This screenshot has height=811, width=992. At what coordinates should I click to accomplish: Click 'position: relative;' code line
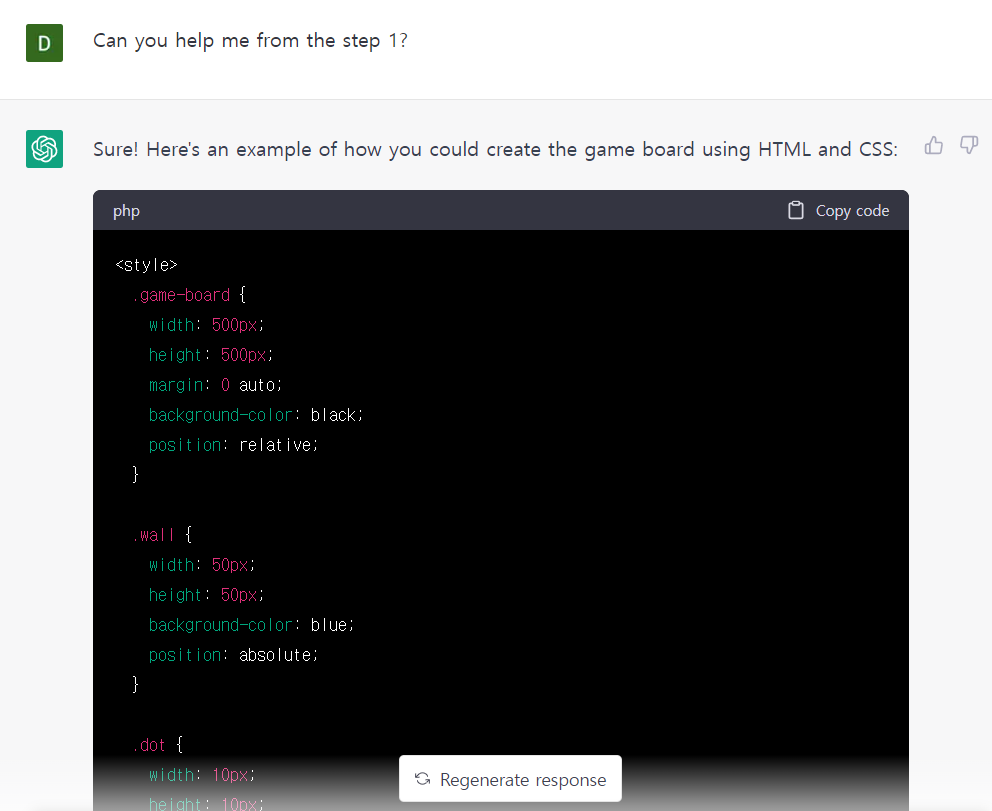[x=233, y=445]
